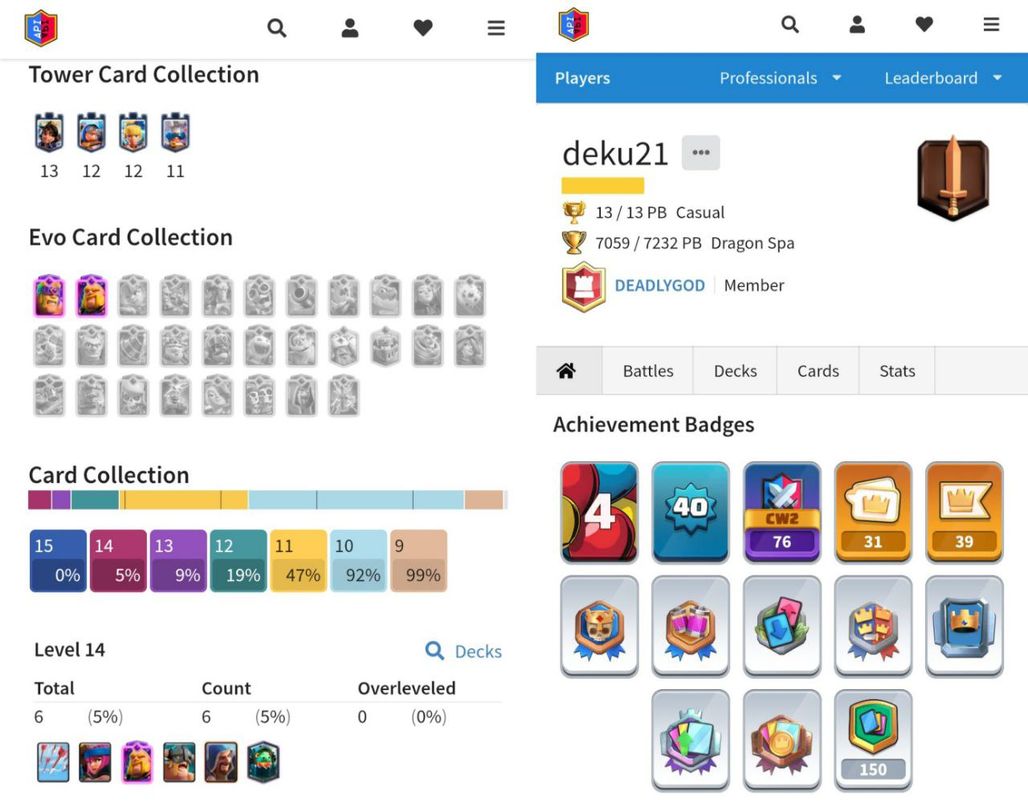
Task: Open the favorites heart icon in the right header
Action: [x=924, y=25]
